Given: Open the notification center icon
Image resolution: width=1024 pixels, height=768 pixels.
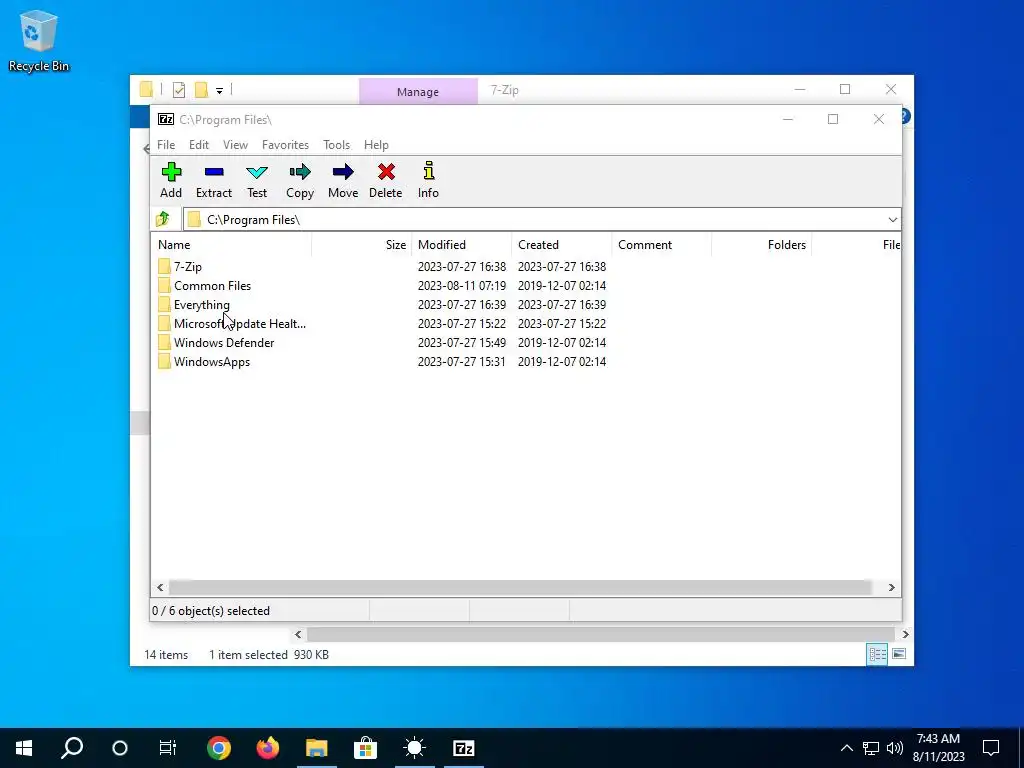Looking at the screenshot, I should pyautogui.click(x=991, y=748).
